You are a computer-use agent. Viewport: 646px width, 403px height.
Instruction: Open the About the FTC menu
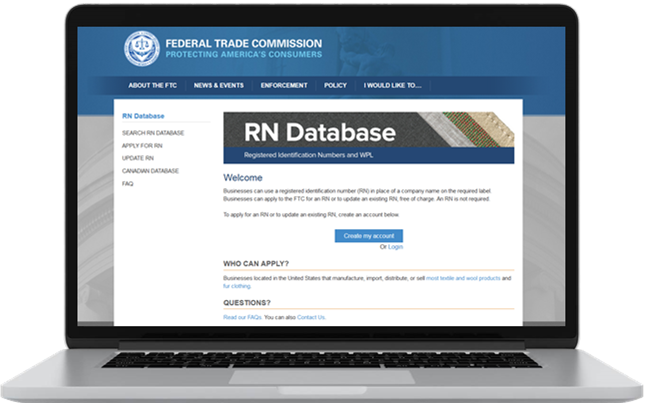coord(152,85)
